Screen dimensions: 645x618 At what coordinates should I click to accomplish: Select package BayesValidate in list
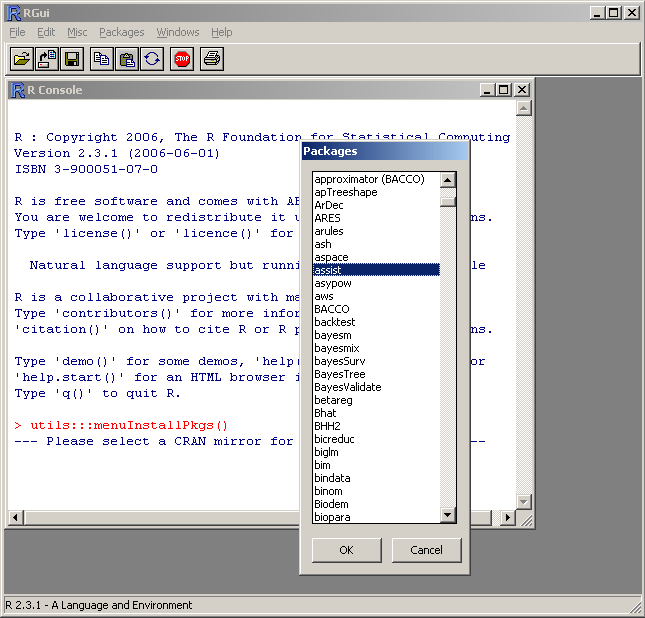coord(376,387)
